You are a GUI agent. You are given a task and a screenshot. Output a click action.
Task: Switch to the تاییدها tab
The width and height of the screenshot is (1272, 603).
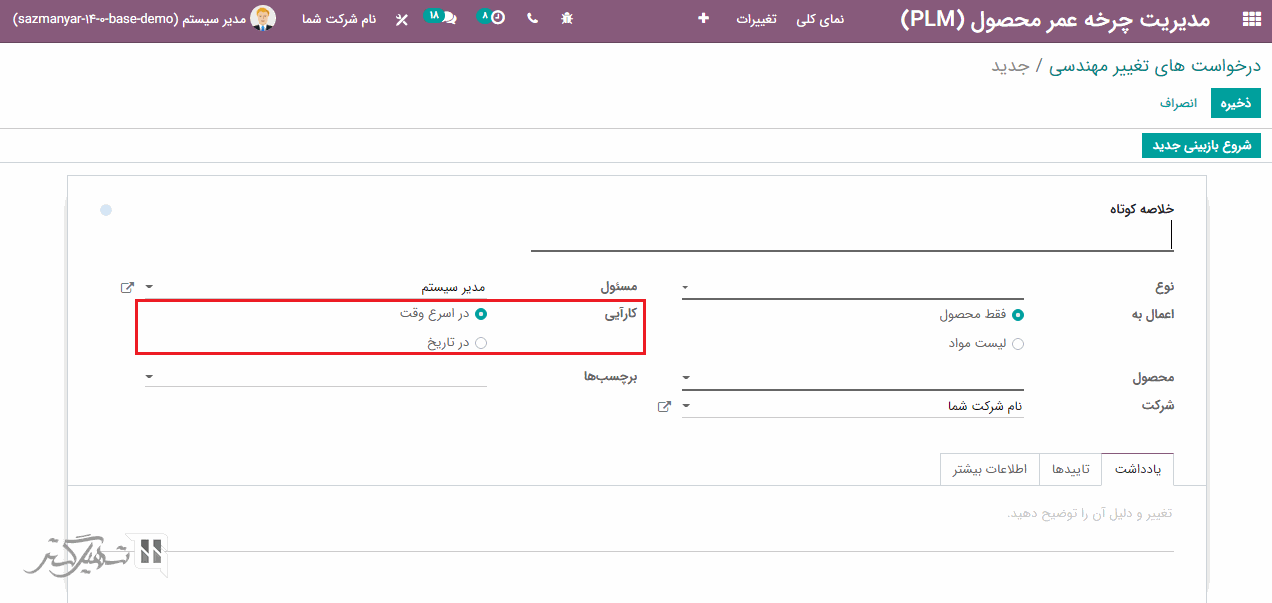click(1070, 469)
